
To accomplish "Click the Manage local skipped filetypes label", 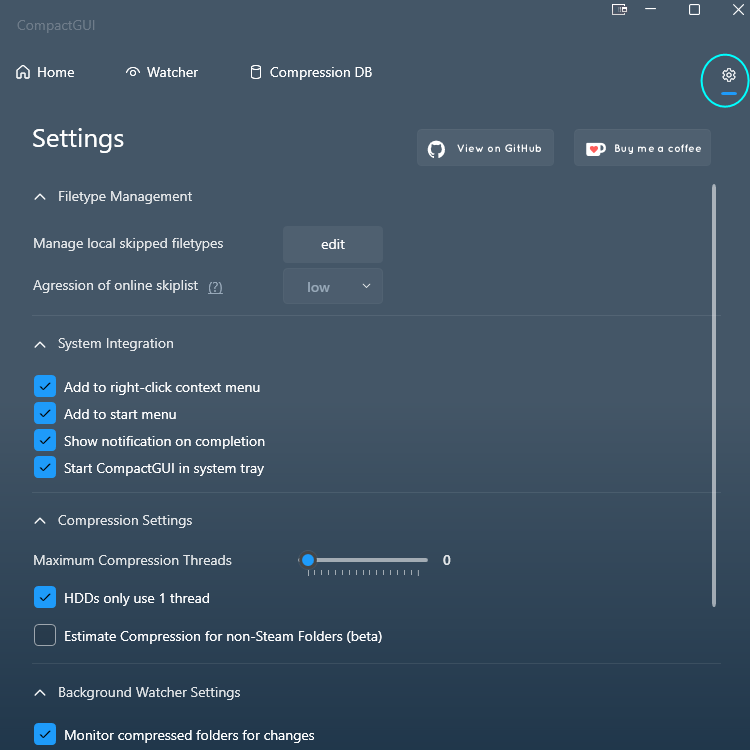I will click(x=128, y=243).
